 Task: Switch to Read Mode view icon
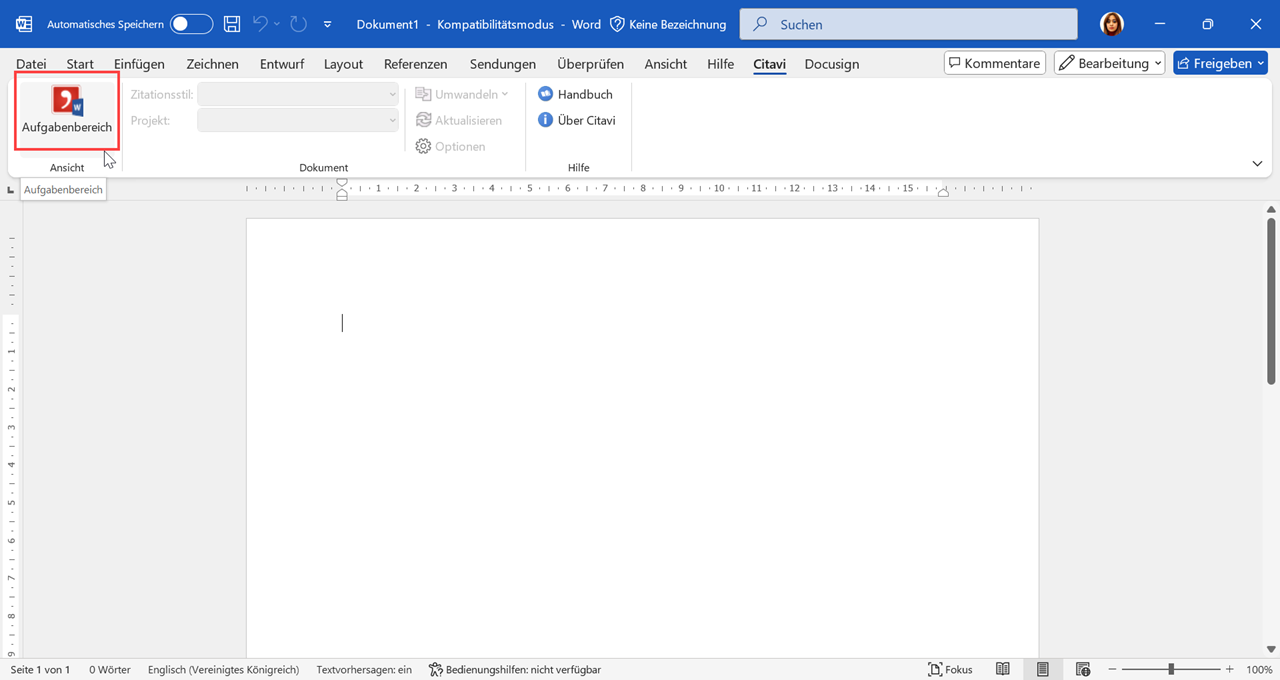tap(1002, 670)
